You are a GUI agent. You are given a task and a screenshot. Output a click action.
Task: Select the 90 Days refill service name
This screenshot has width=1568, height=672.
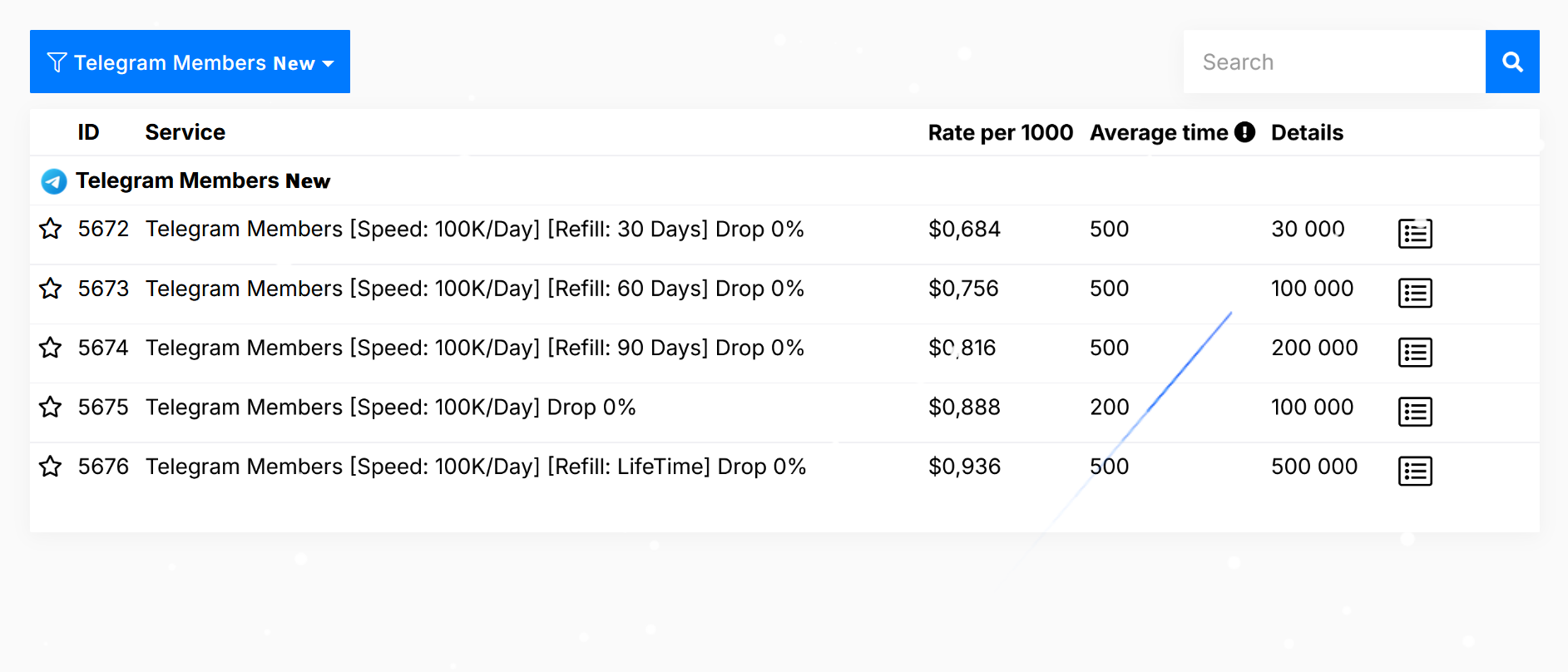click(474, 348)
